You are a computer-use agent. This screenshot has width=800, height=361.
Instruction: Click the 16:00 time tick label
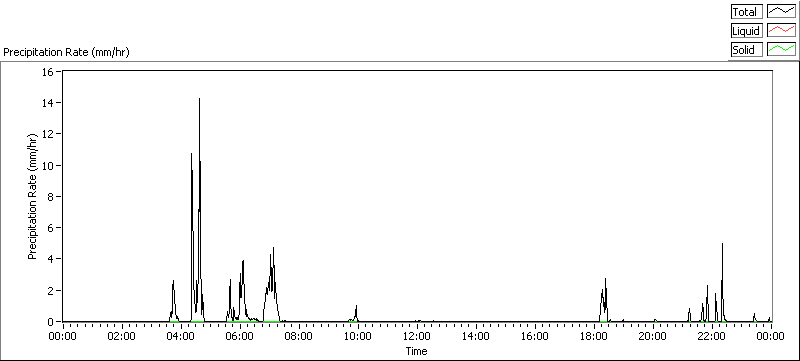(535, 336)
